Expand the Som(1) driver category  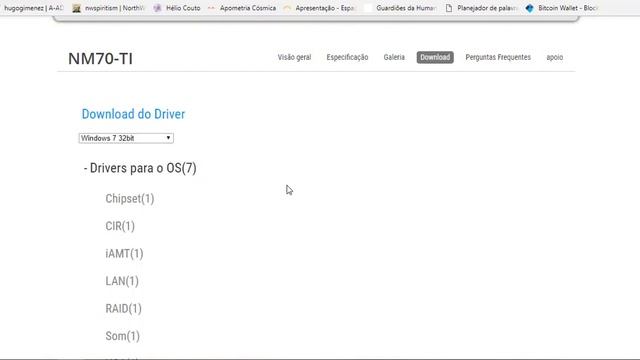[x=122, y=336]
